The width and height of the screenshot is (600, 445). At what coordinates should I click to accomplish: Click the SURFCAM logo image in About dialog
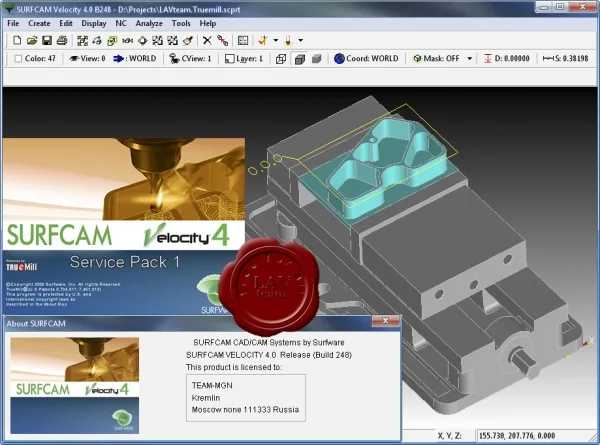point(75,385)
